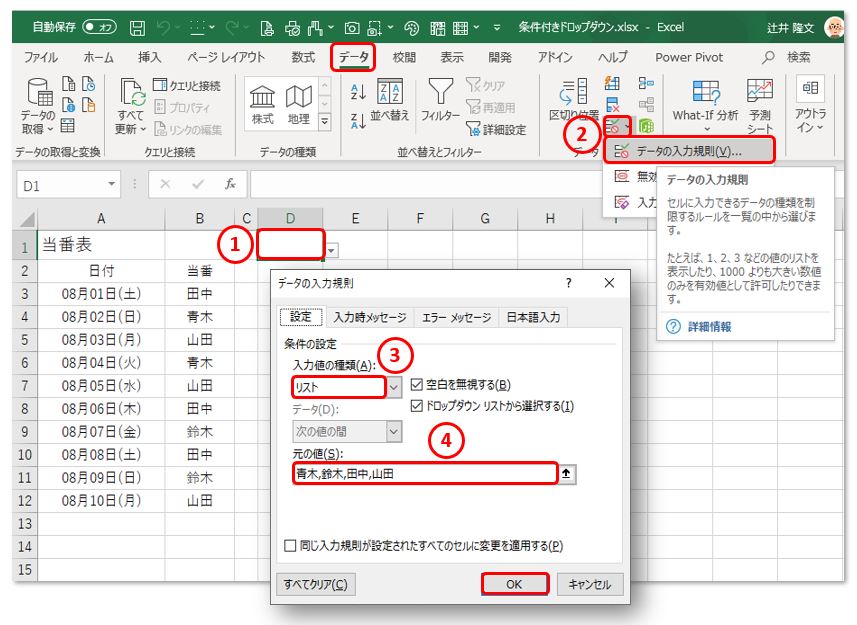This screenshot has width=857, height=625.
Task: Click 詳細設定 (Advanced filter) icon
Action: pyautogui.click(x=496, y=129)
